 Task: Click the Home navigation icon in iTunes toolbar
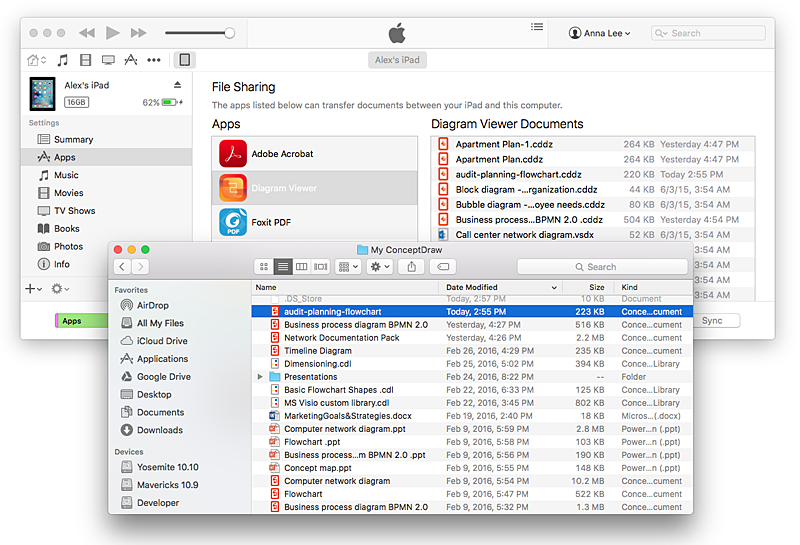[36, 60]
